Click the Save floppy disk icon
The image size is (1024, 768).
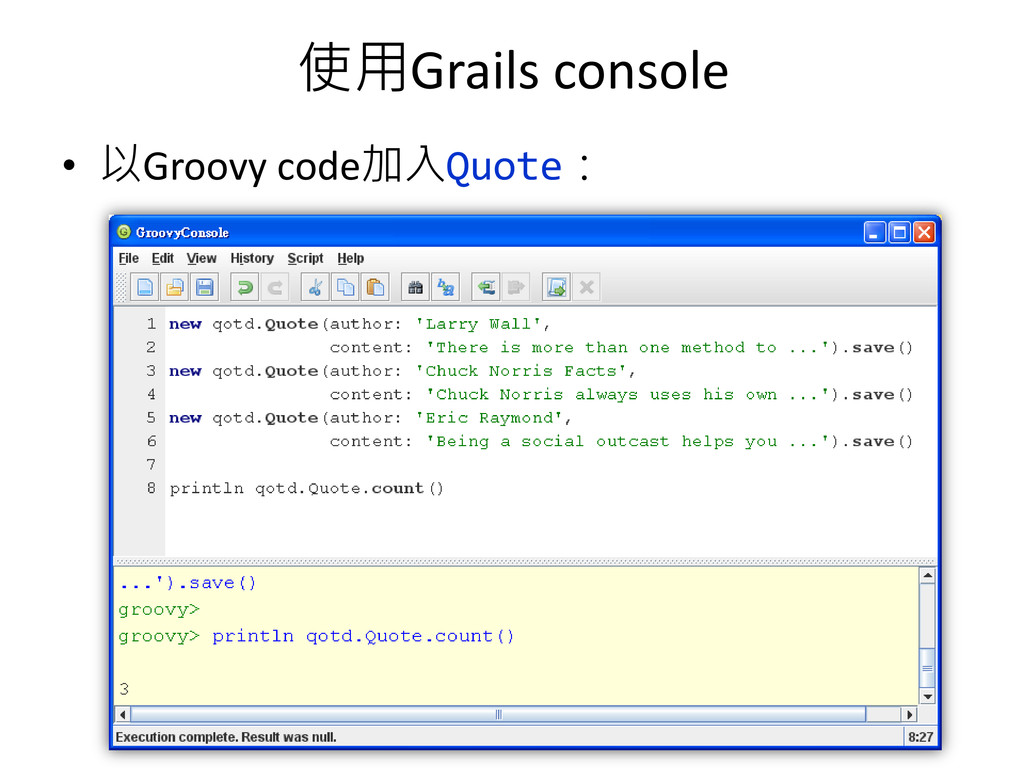pyautogui.click(x=205, y=287)
